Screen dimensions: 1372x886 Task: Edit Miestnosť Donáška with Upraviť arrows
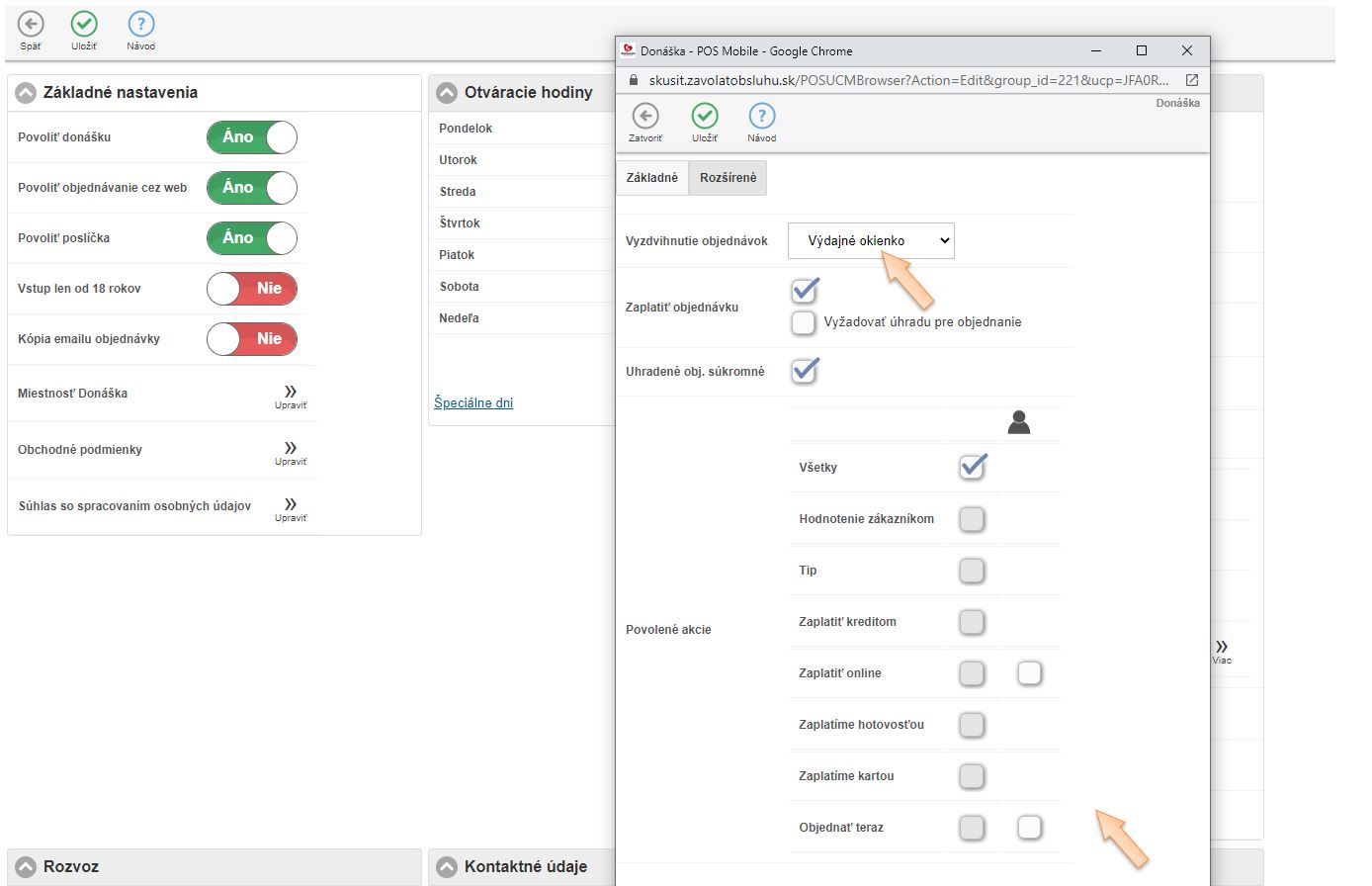pos(291,394)
